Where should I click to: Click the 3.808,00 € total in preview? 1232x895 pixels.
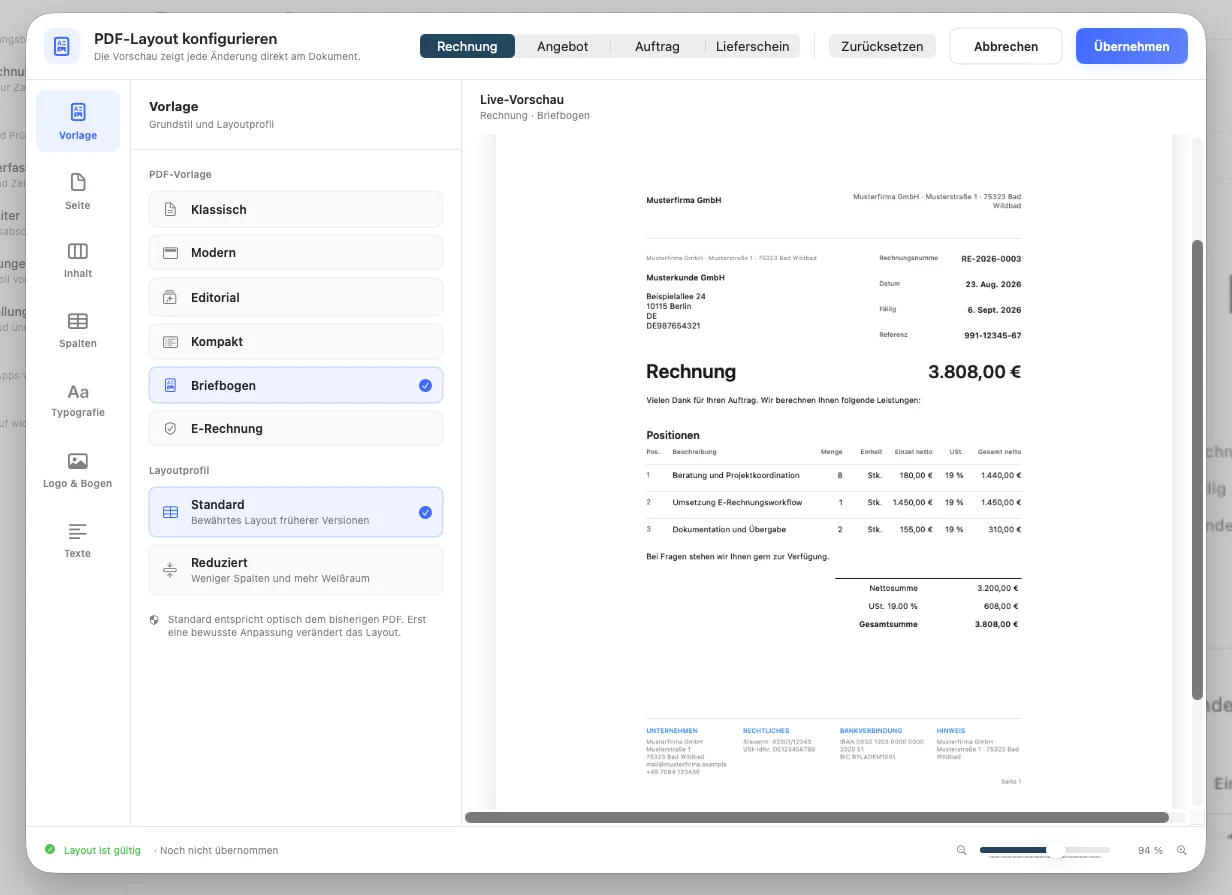[974, 372]
